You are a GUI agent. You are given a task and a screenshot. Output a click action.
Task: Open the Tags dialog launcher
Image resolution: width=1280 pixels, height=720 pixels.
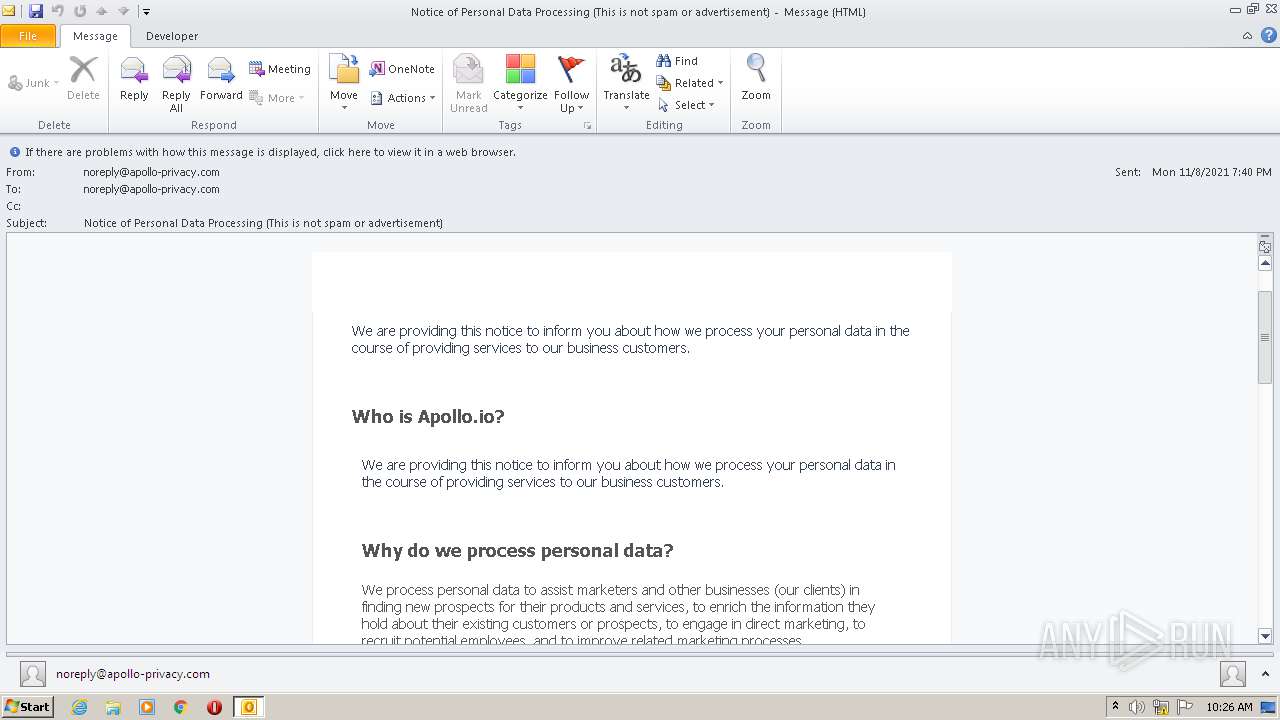point(587,126)
